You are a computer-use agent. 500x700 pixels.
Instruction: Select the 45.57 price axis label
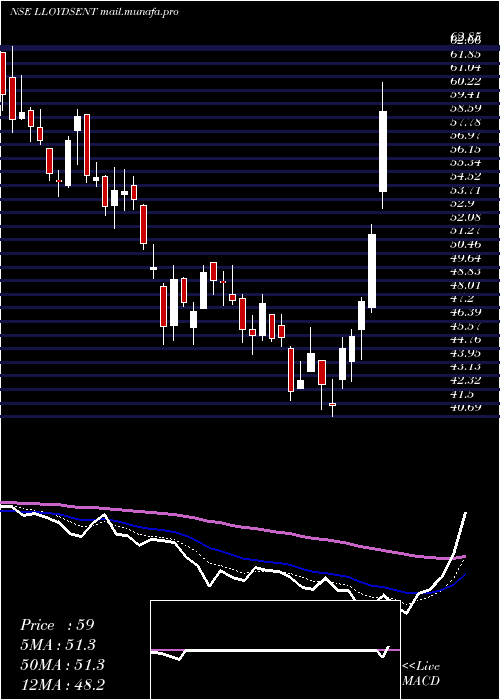[466, 326]
